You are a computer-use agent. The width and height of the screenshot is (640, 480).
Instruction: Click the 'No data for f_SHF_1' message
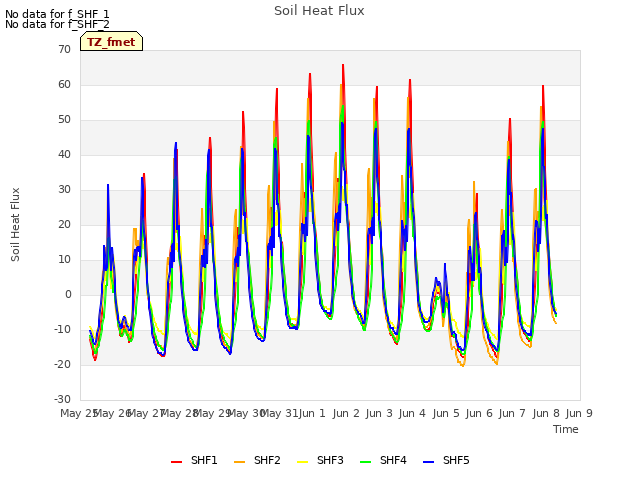click(57, 14)
